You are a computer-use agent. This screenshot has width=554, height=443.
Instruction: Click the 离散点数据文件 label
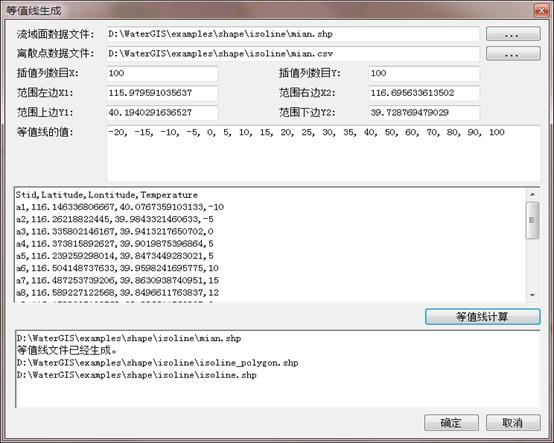[x=55, y=54]
